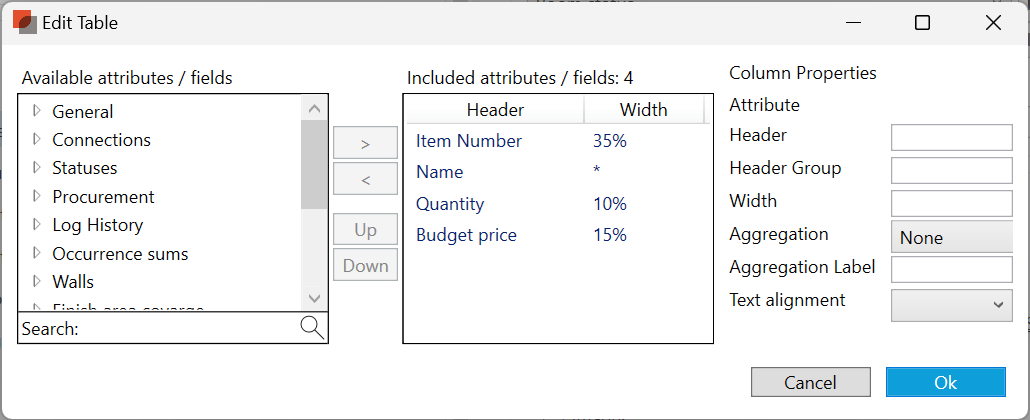
Task: Expand the Log History group
Action: [37, 224]
